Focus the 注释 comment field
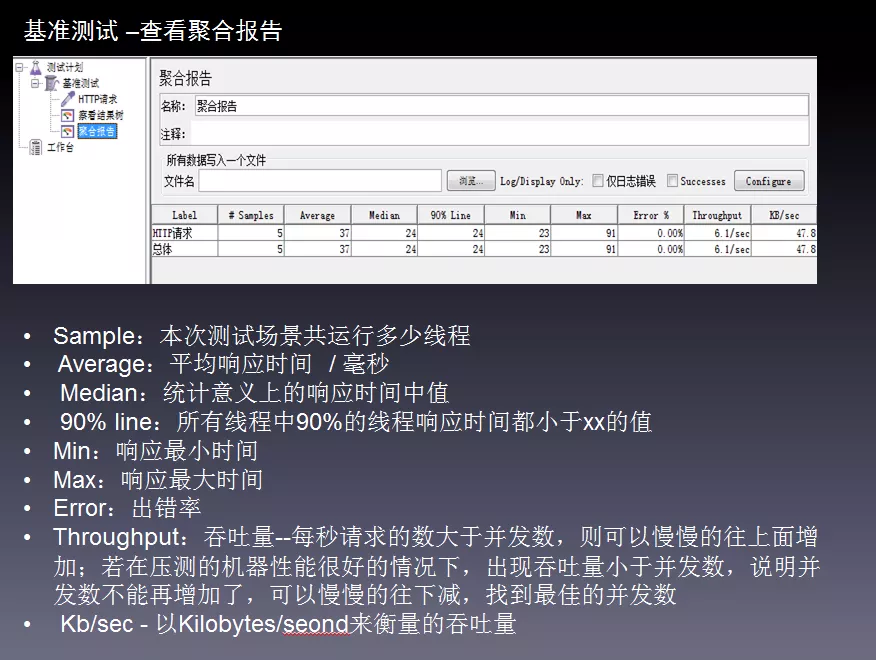This screenshot has height=660, width=876. tap(499, 134)
